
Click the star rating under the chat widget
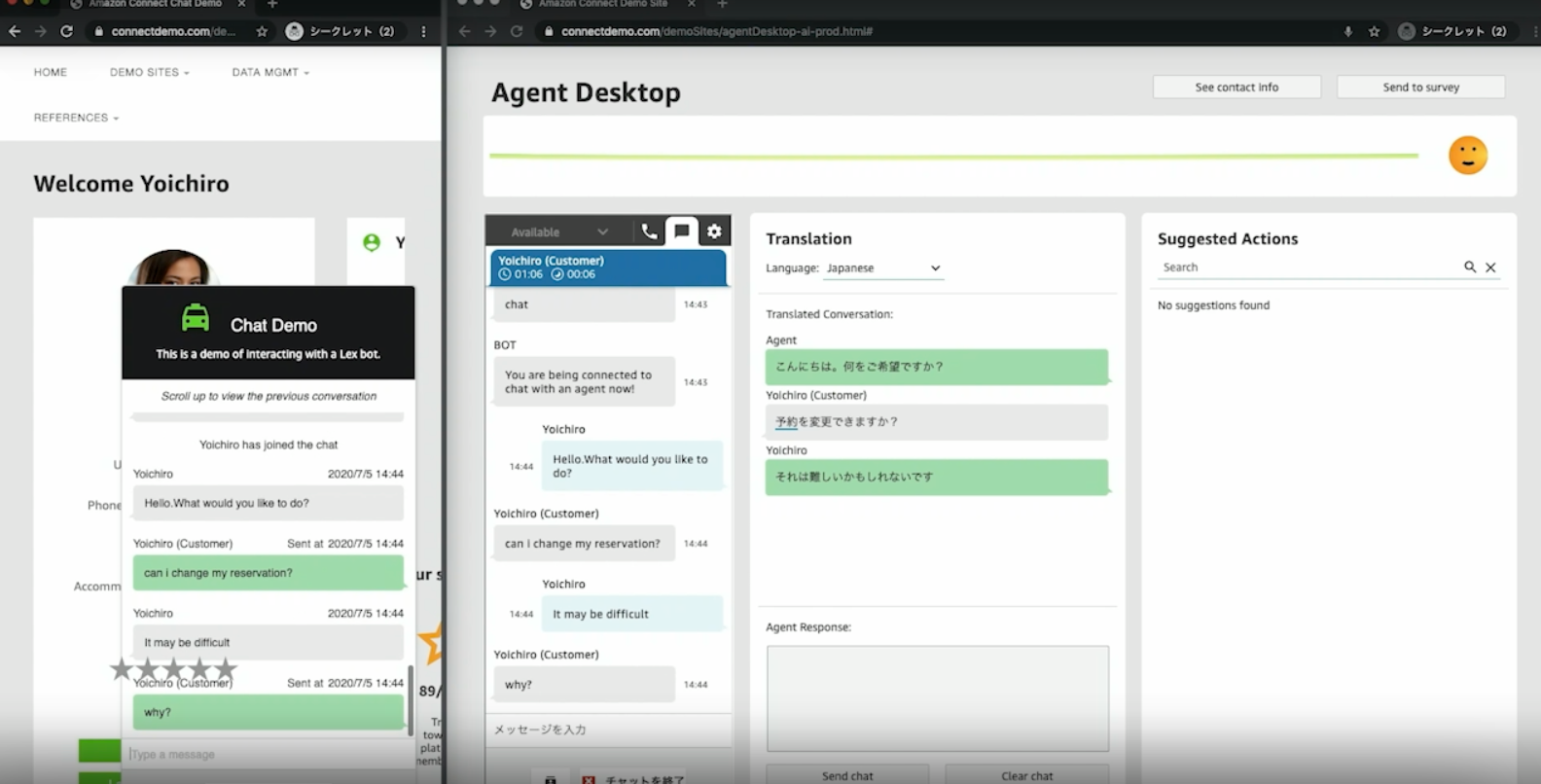(173, 669)
